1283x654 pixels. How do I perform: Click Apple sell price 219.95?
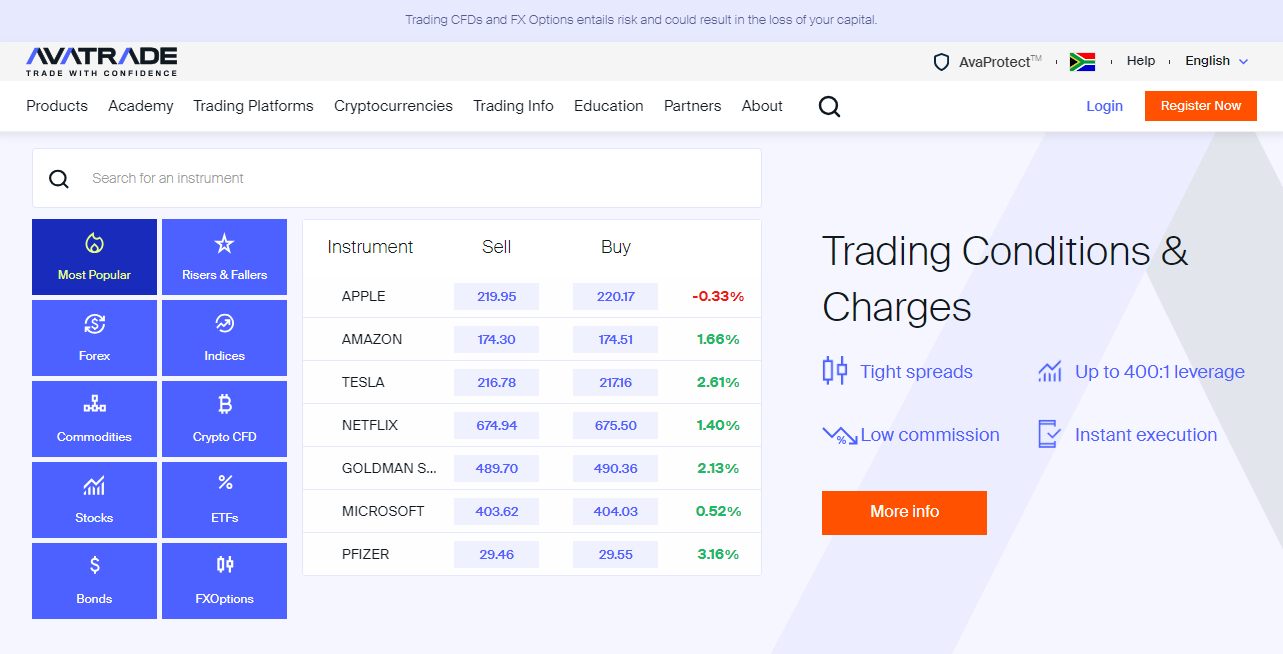pyautogui.click(x=496, y=296)
